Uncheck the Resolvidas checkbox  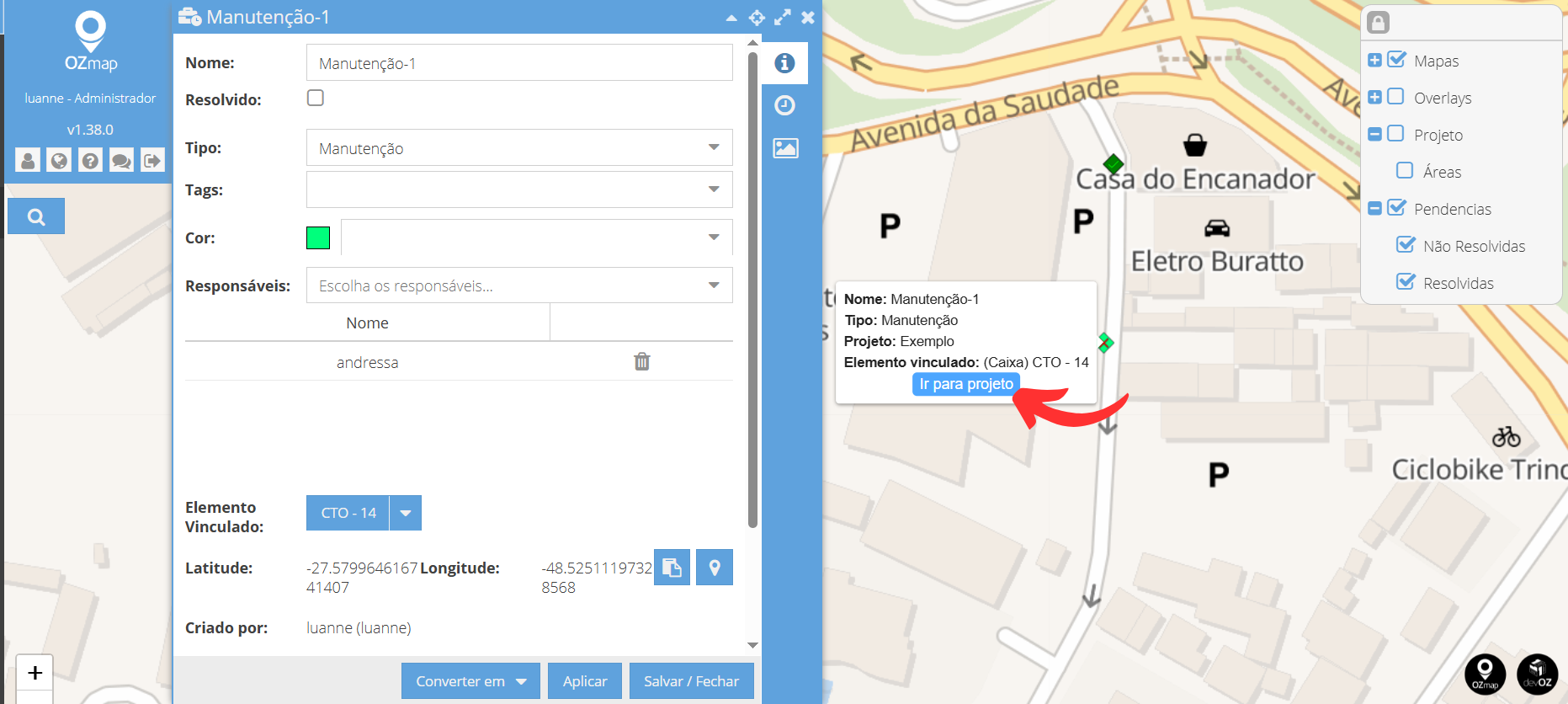click(x=1406, y=281)
